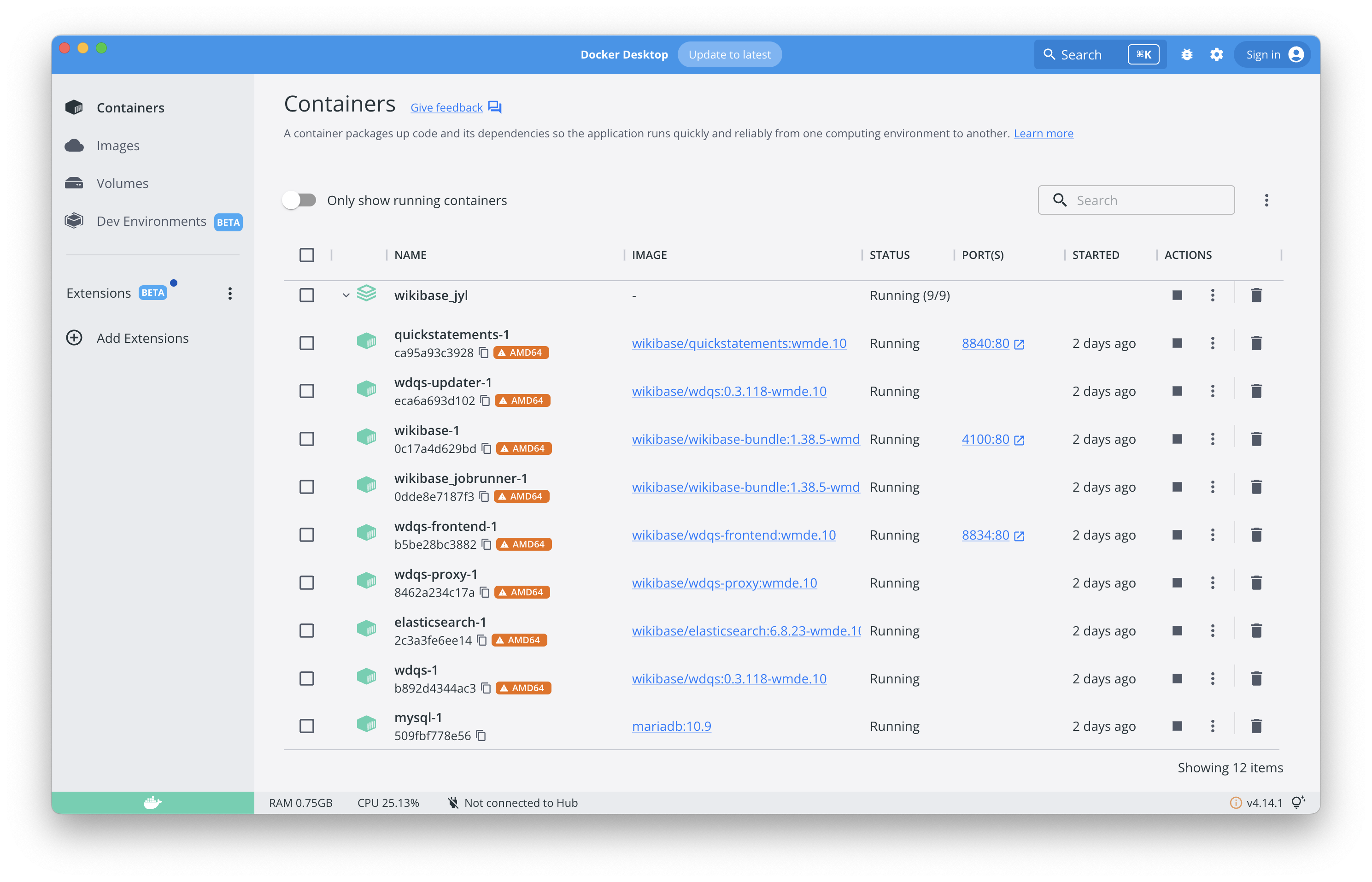Stop the wikibase-1 container

tap(1177, 439)
